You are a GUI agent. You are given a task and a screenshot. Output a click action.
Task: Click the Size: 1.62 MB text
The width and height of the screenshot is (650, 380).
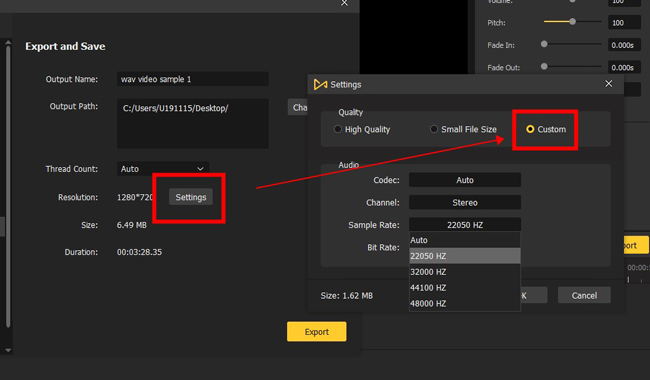tap(347, 296)
